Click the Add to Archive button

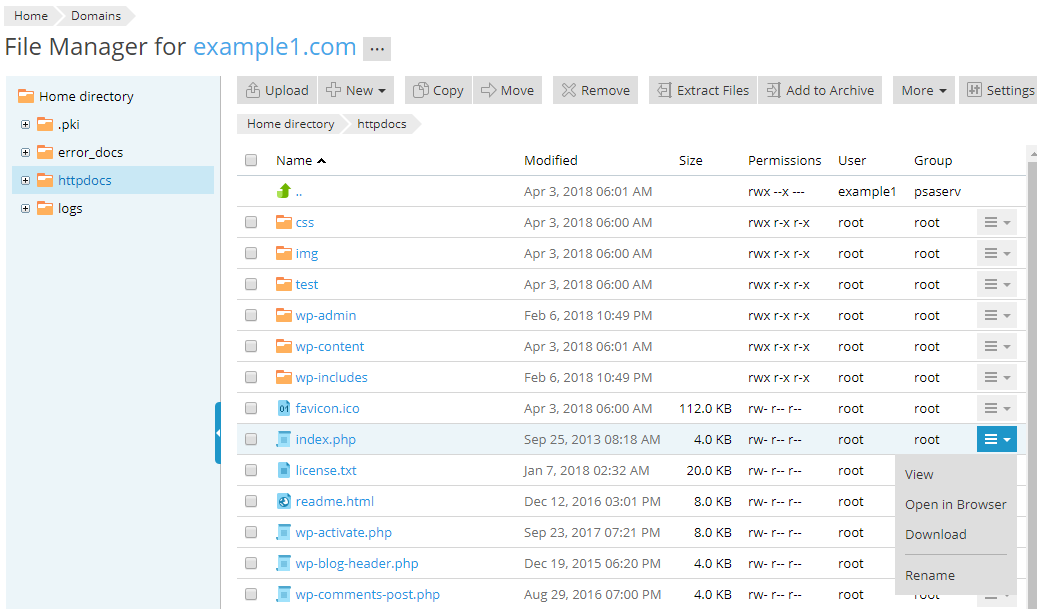[820, 90]
